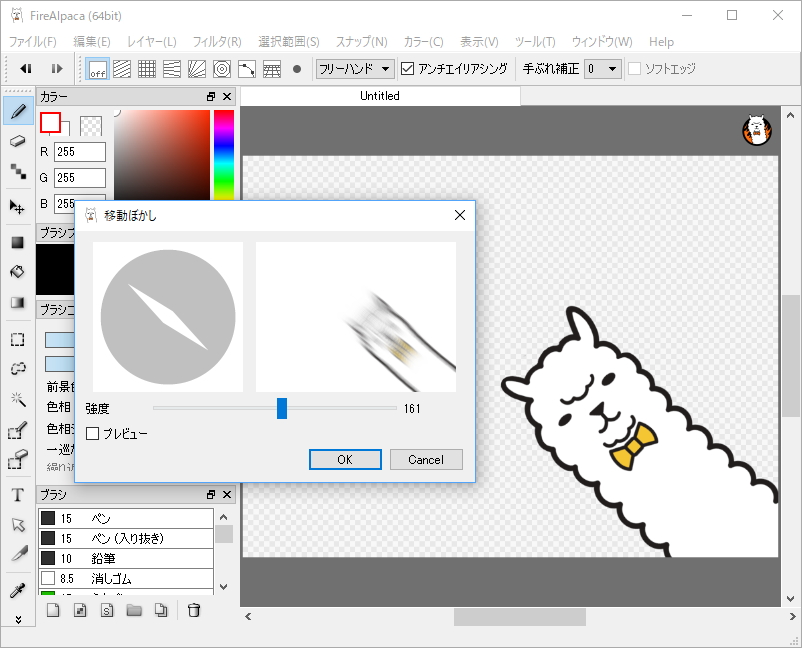Open the 手ぶれ補正 value dropdown
This screenshot has height=648, width=802.
point(603,69)
